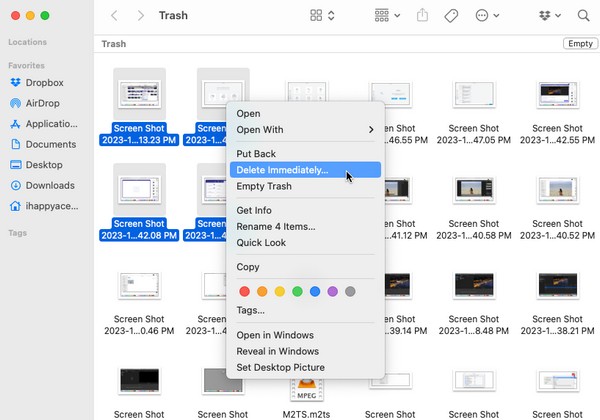Click the back navigation arrow
The image size is (600, 420).
coord(114,16)
